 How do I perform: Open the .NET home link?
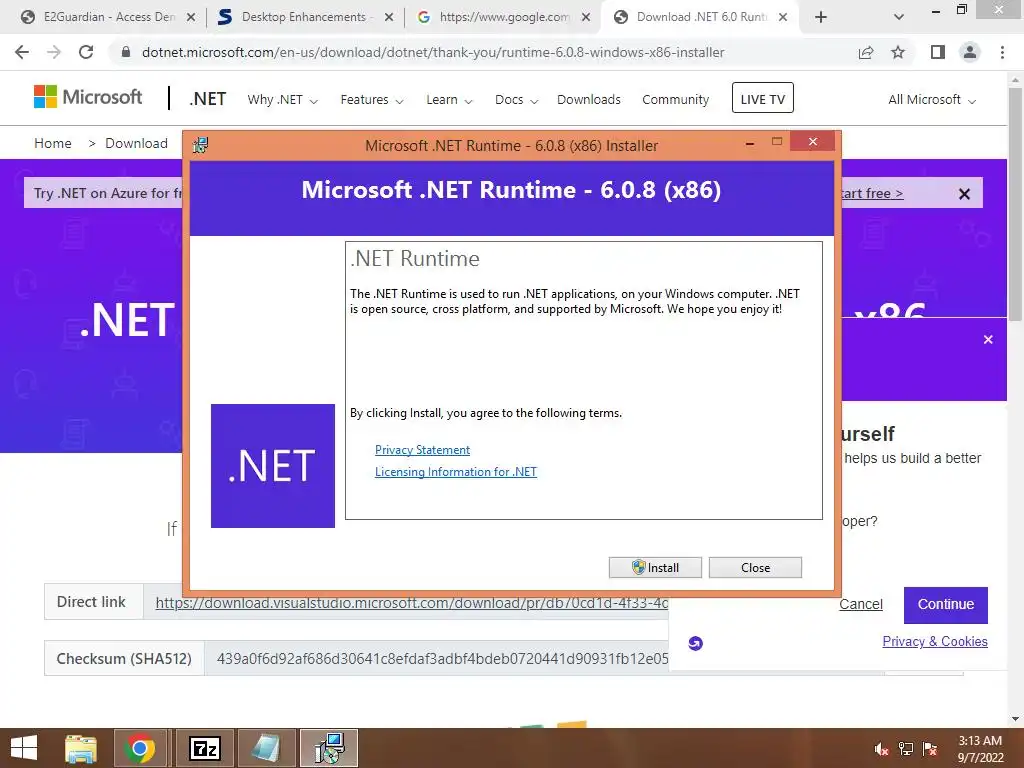tap(208, 99)
